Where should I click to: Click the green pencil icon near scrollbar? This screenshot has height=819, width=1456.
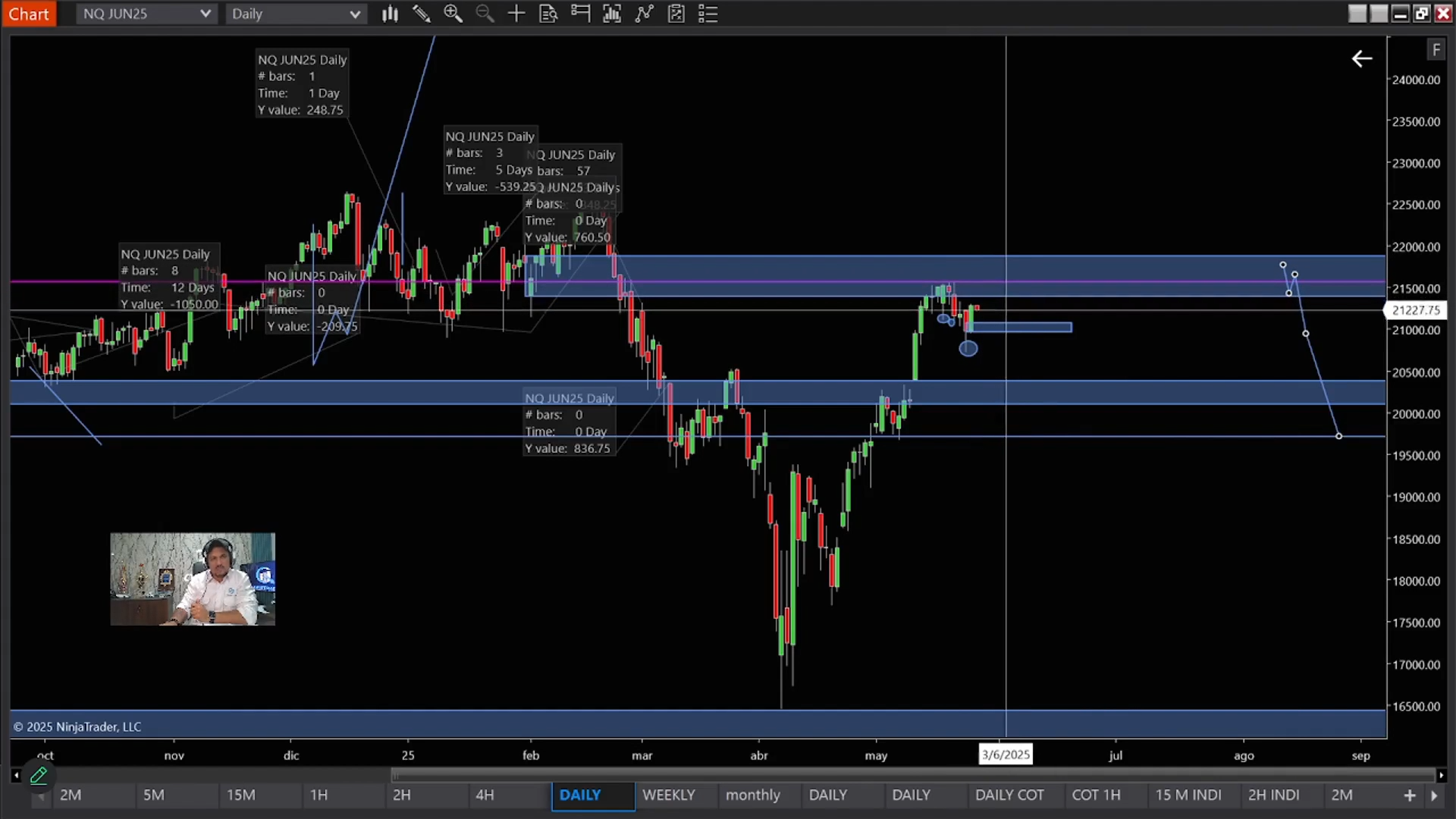pyautogui.click(x=39, y=775)
